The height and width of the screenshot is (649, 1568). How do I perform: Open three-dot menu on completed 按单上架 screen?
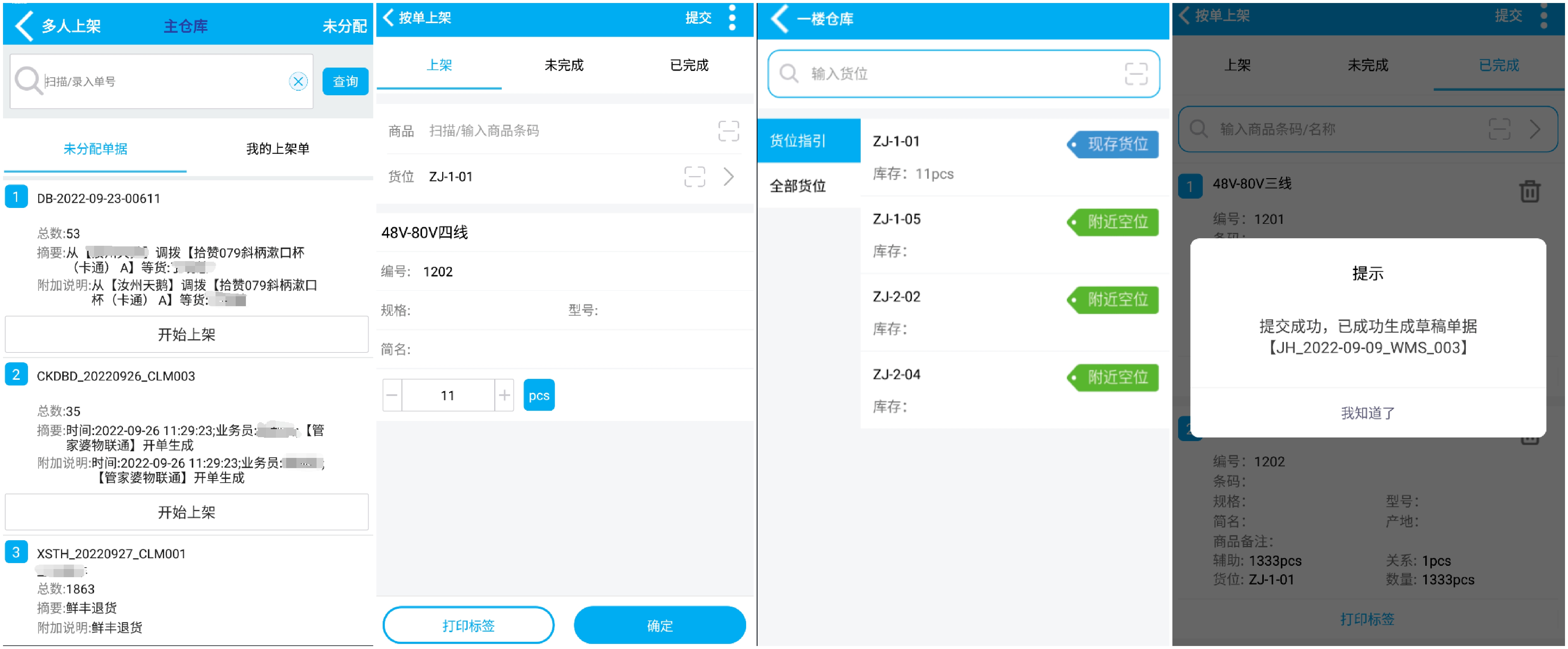tap(1544, 16)
